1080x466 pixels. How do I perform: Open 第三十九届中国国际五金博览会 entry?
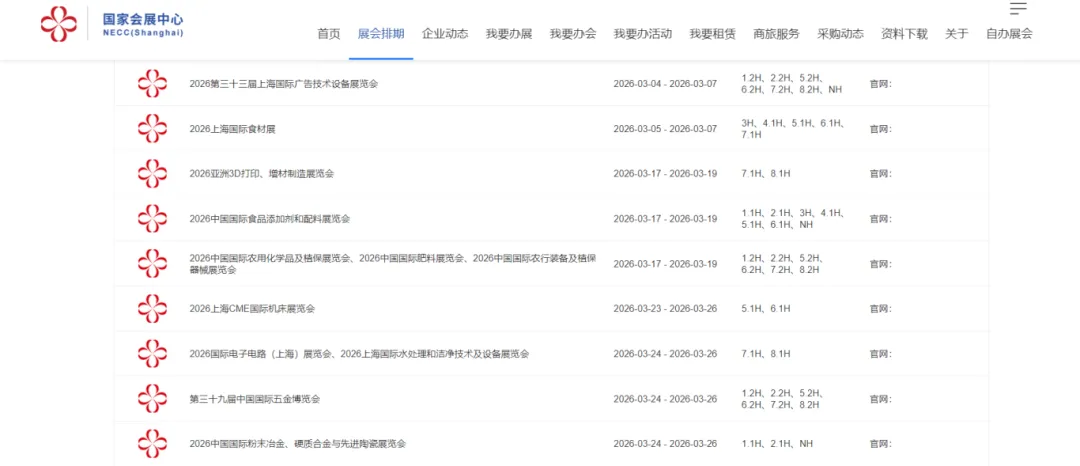click(255, 399)
